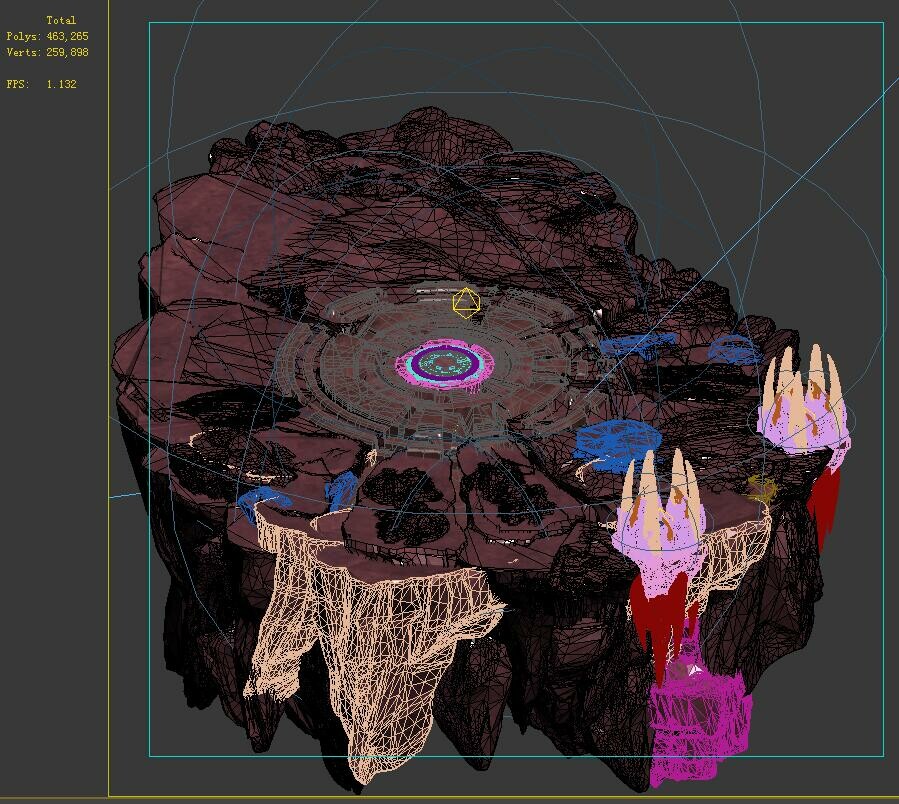Click the FPS value 1.132
The image size is (899, 804).
point(61,84)
